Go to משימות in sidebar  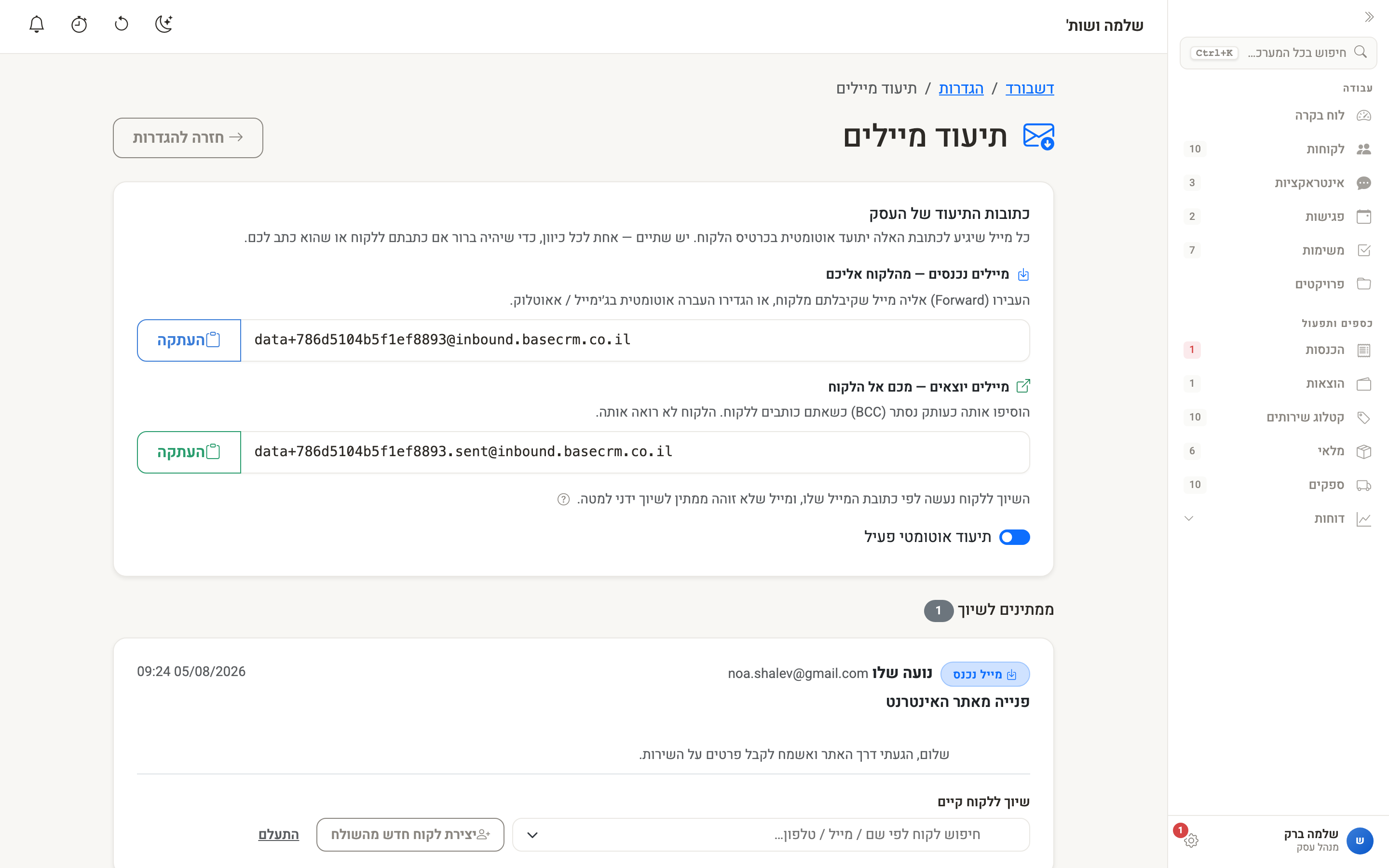coord(1278,250)
